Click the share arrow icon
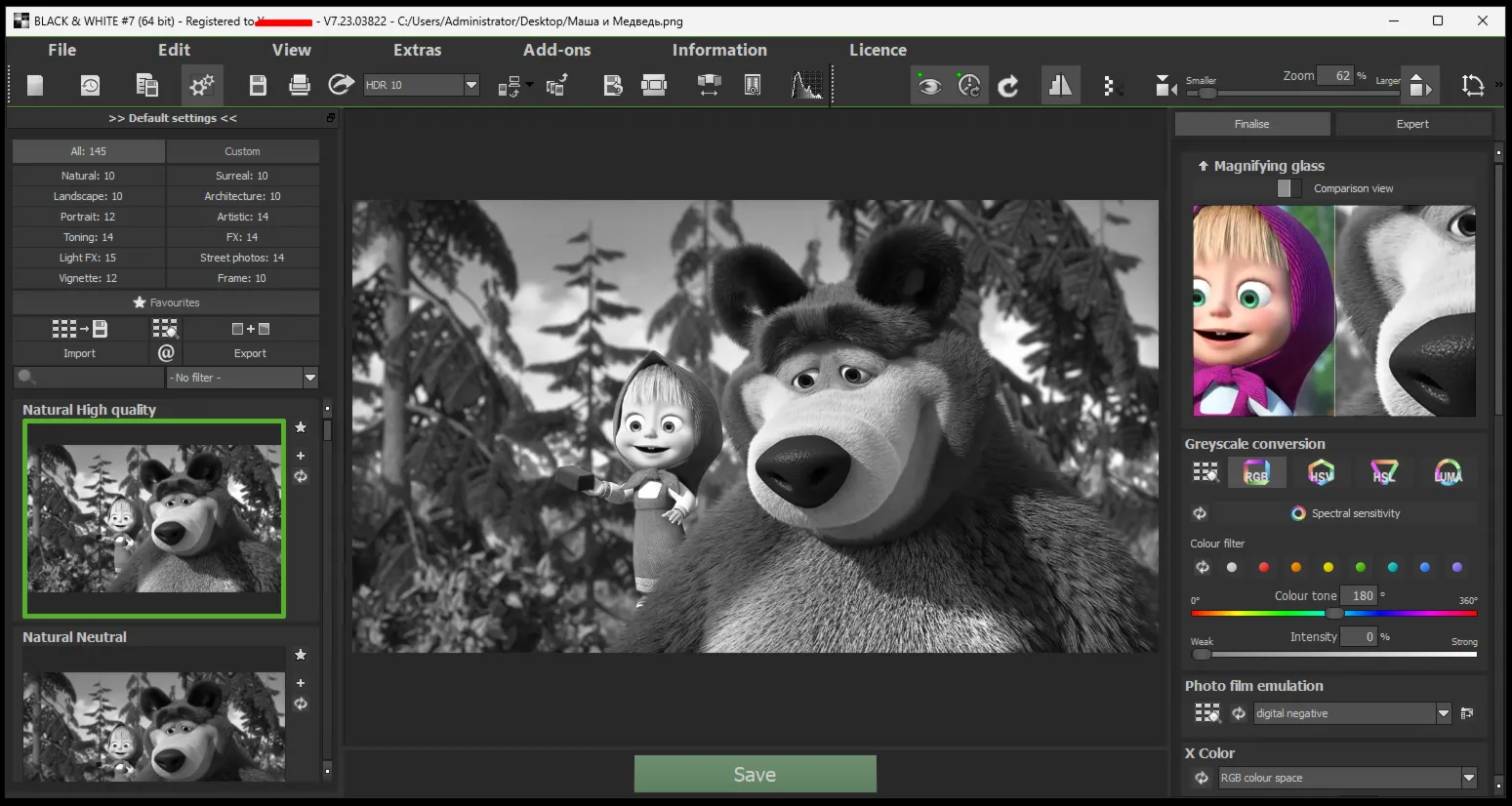The height and width of the screenshot is (806, 1512). [x=341, y=85]
